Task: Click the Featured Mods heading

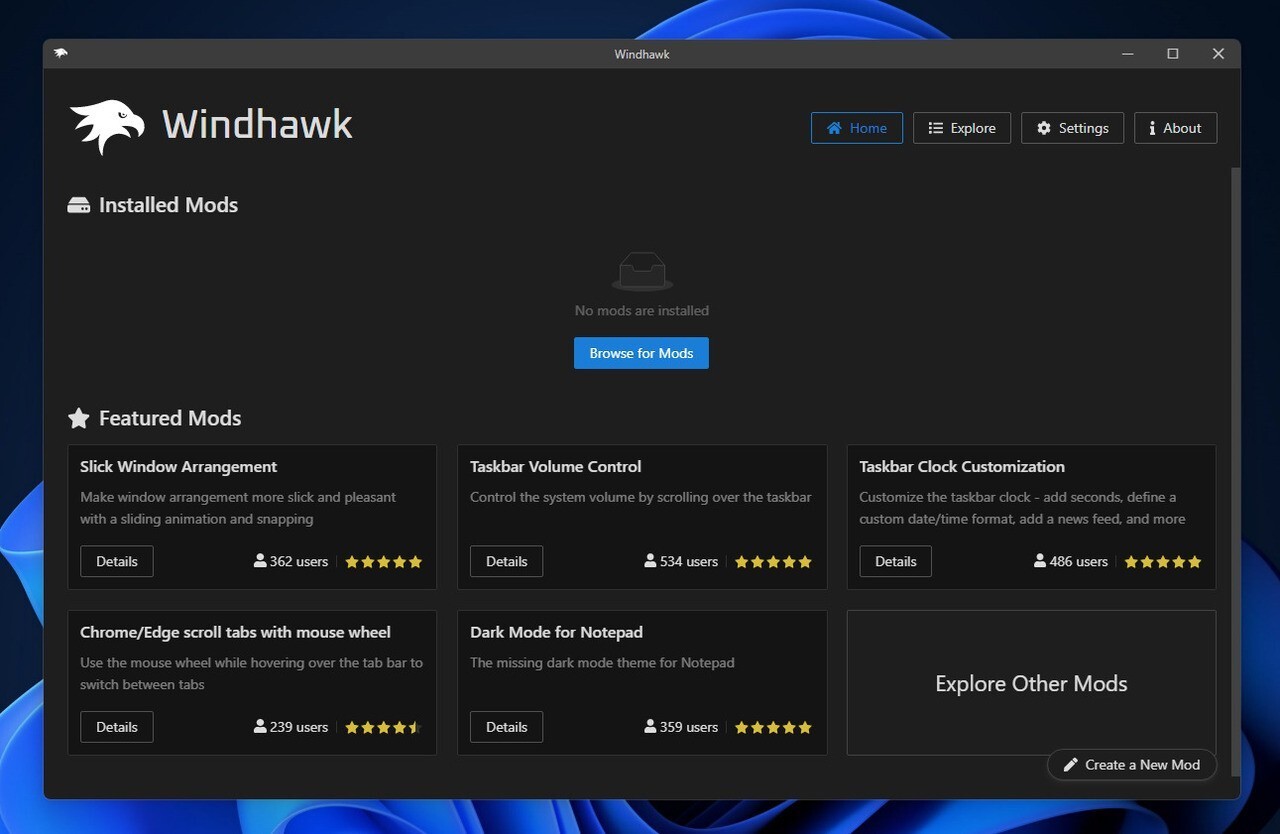Action: [x=170, y=418]
